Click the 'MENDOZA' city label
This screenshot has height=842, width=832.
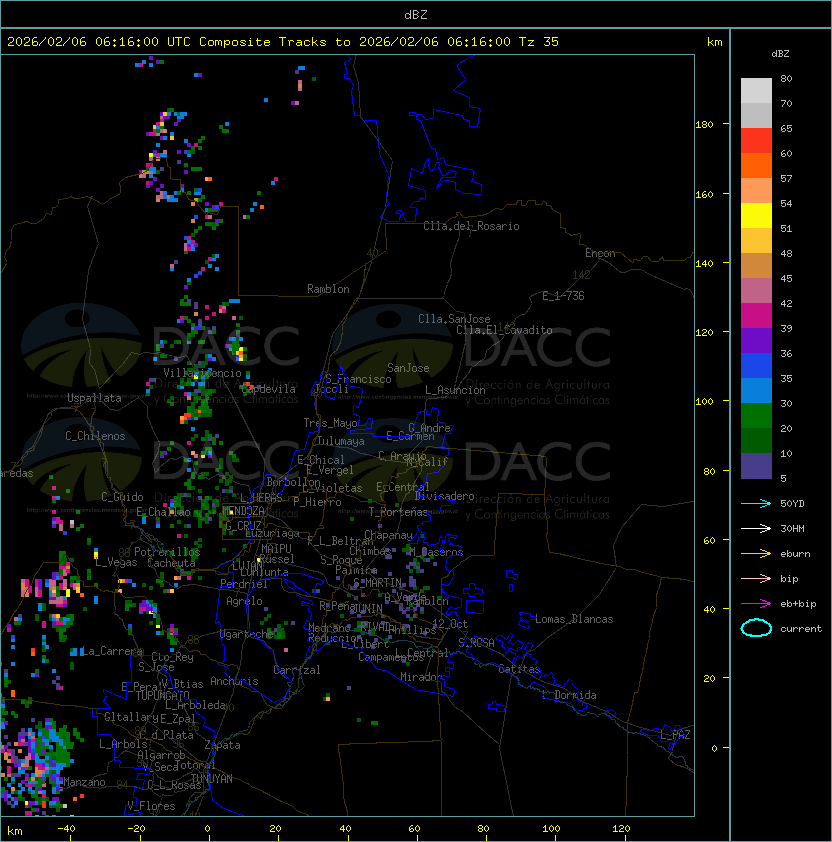click(x=243, y=511)
